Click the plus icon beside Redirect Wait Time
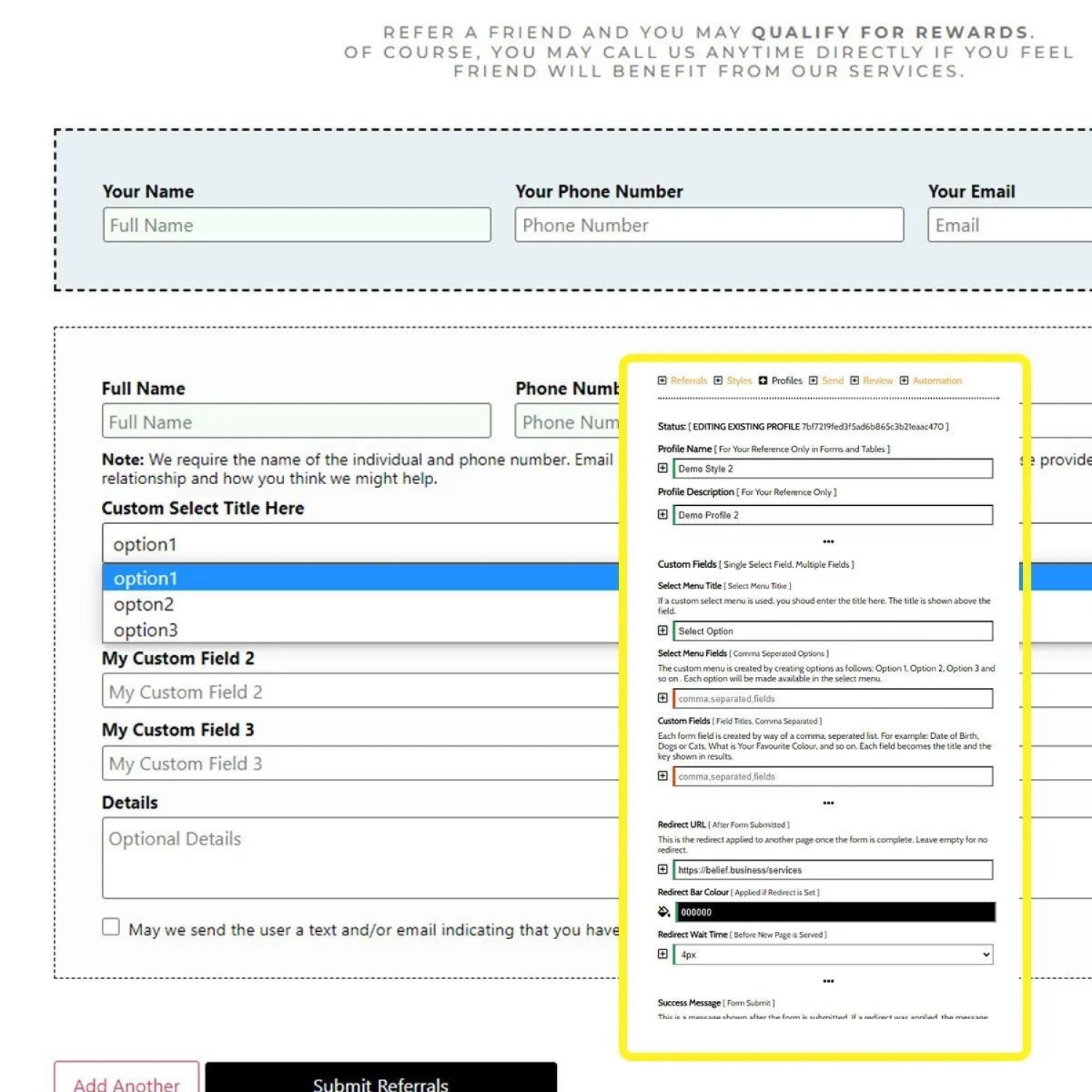Image resolution: width=1092 pixels, height=1092 pixels. pos(662,954)
